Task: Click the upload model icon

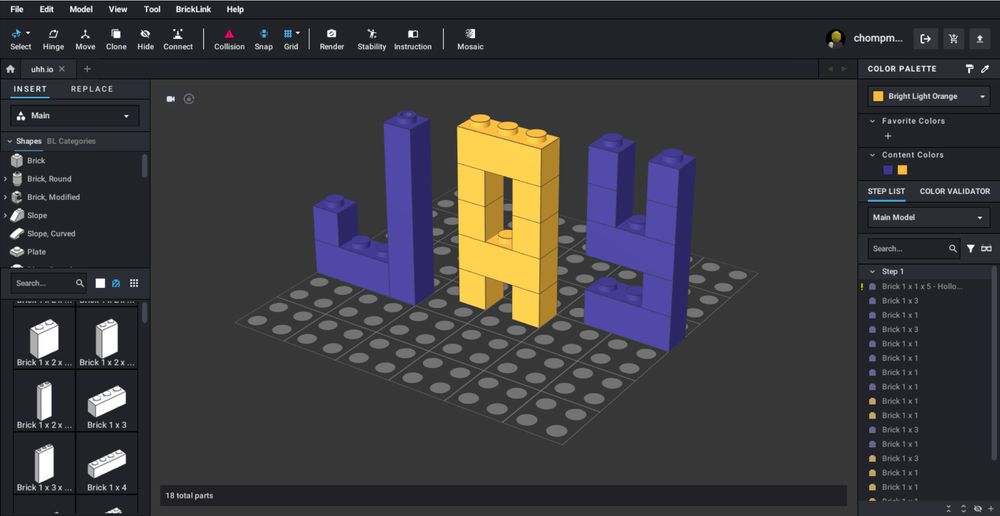Action: (980, 39)
